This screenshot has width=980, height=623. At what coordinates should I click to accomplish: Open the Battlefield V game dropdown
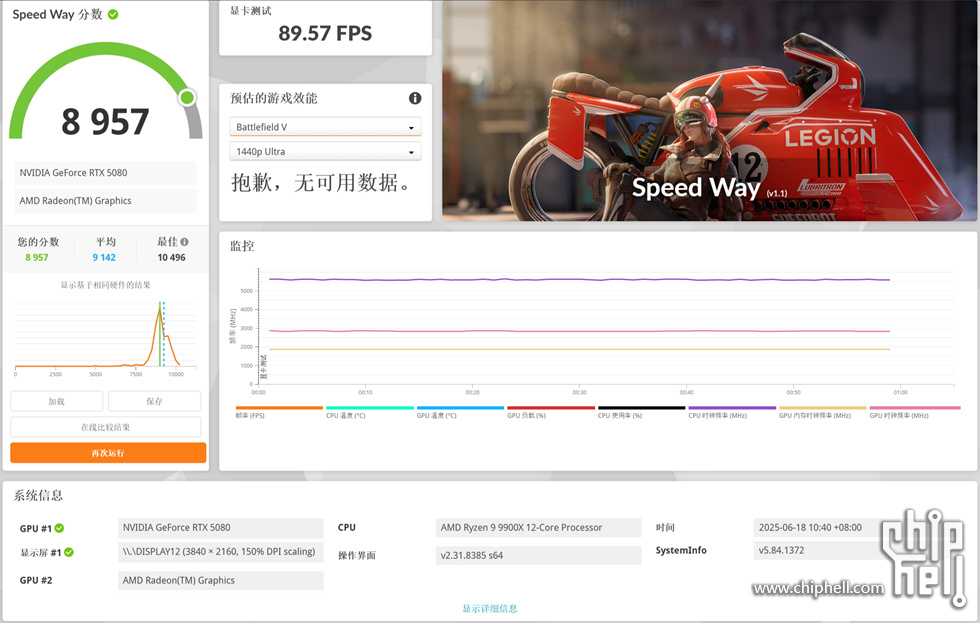326,127
